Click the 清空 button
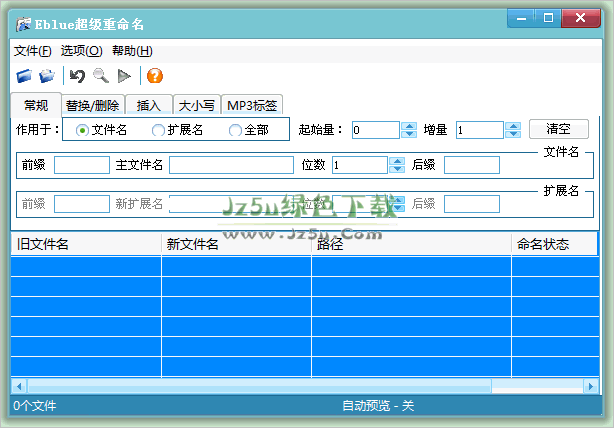Image resolution: width=614 pixels, height=428 pixels. (558, 129)
